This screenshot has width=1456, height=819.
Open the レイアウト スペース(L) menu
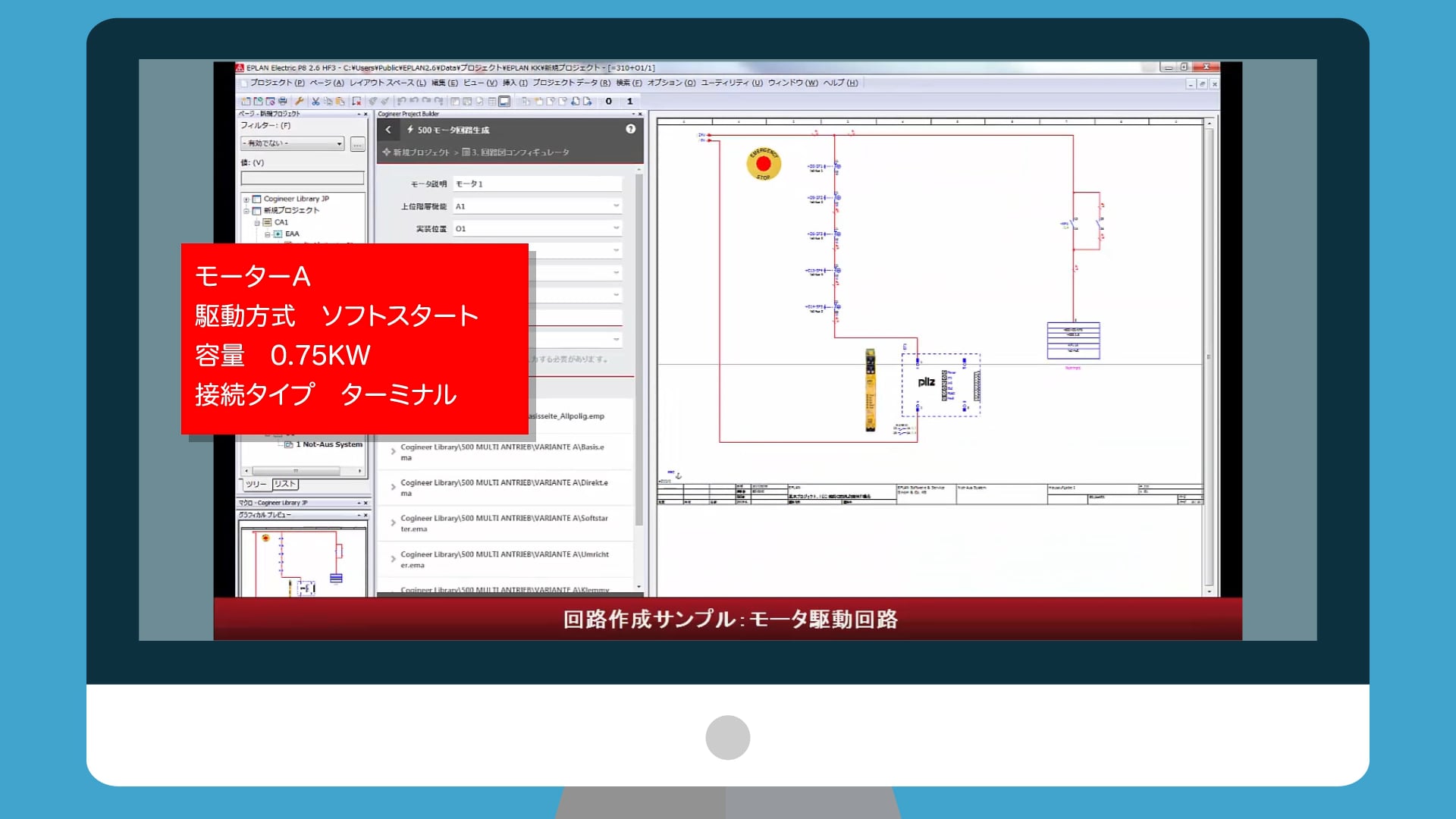pyautogui.click(x=388, y=83)
